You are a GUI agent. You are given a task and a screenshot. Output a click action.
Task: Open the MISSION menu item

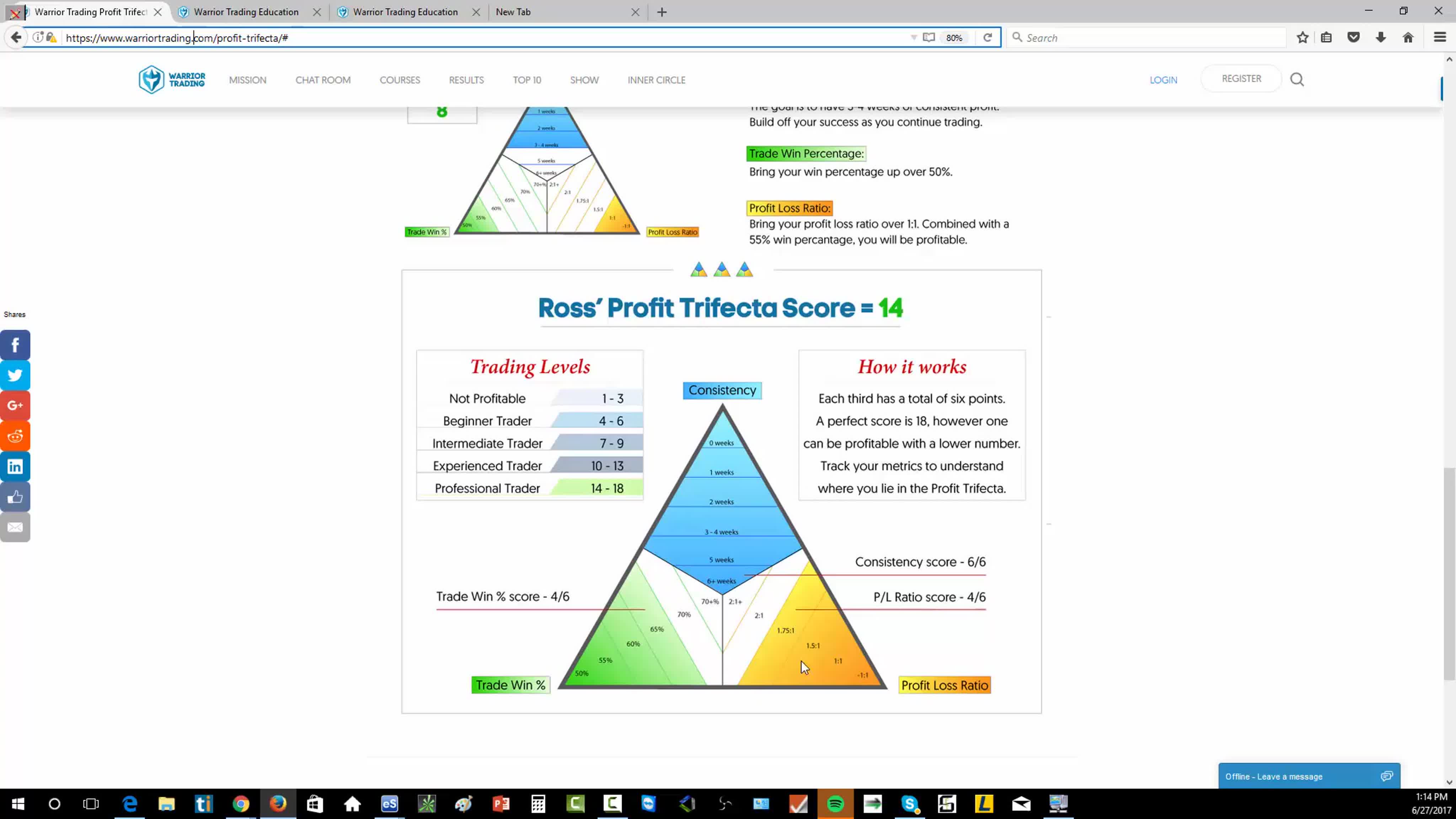(247, 80)
